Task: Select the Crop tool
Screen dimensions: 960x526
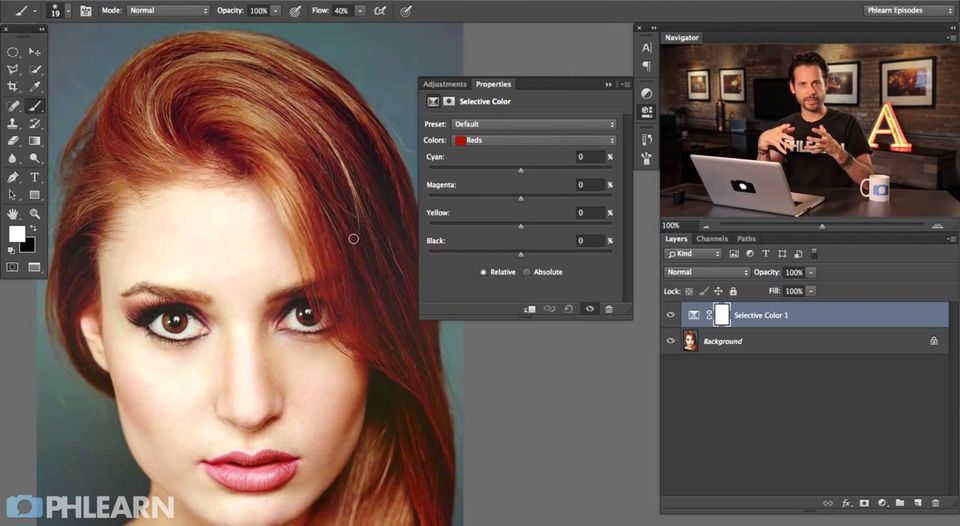Action: point(13,87)
